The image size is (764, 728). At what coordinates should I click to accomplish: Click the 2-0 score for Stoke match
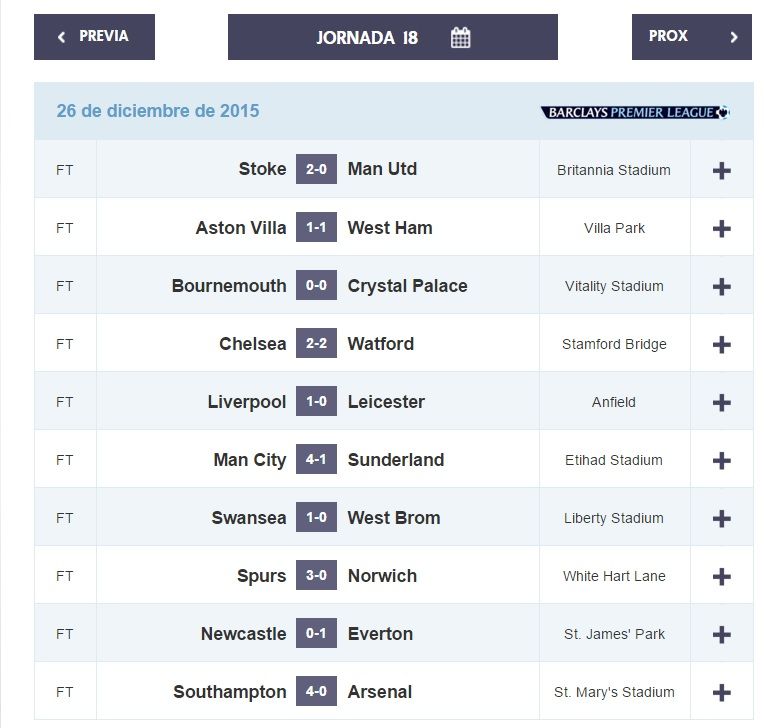(x=316, y=170)
